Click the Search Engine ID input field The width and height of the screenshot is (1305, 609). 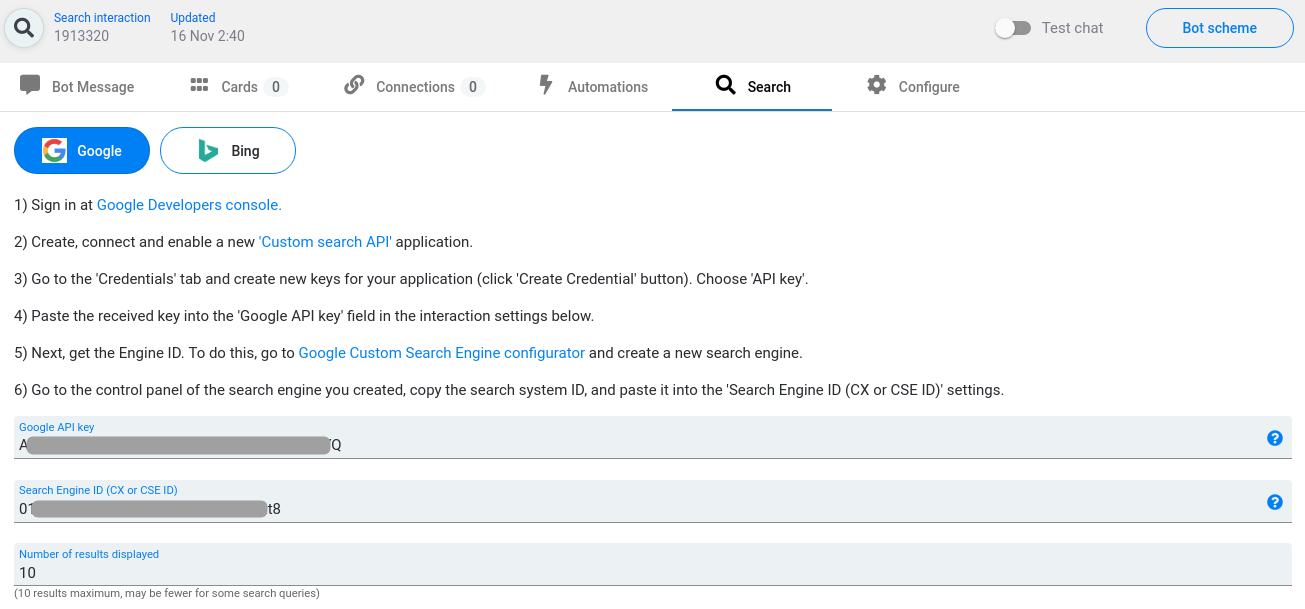[653, 501]
